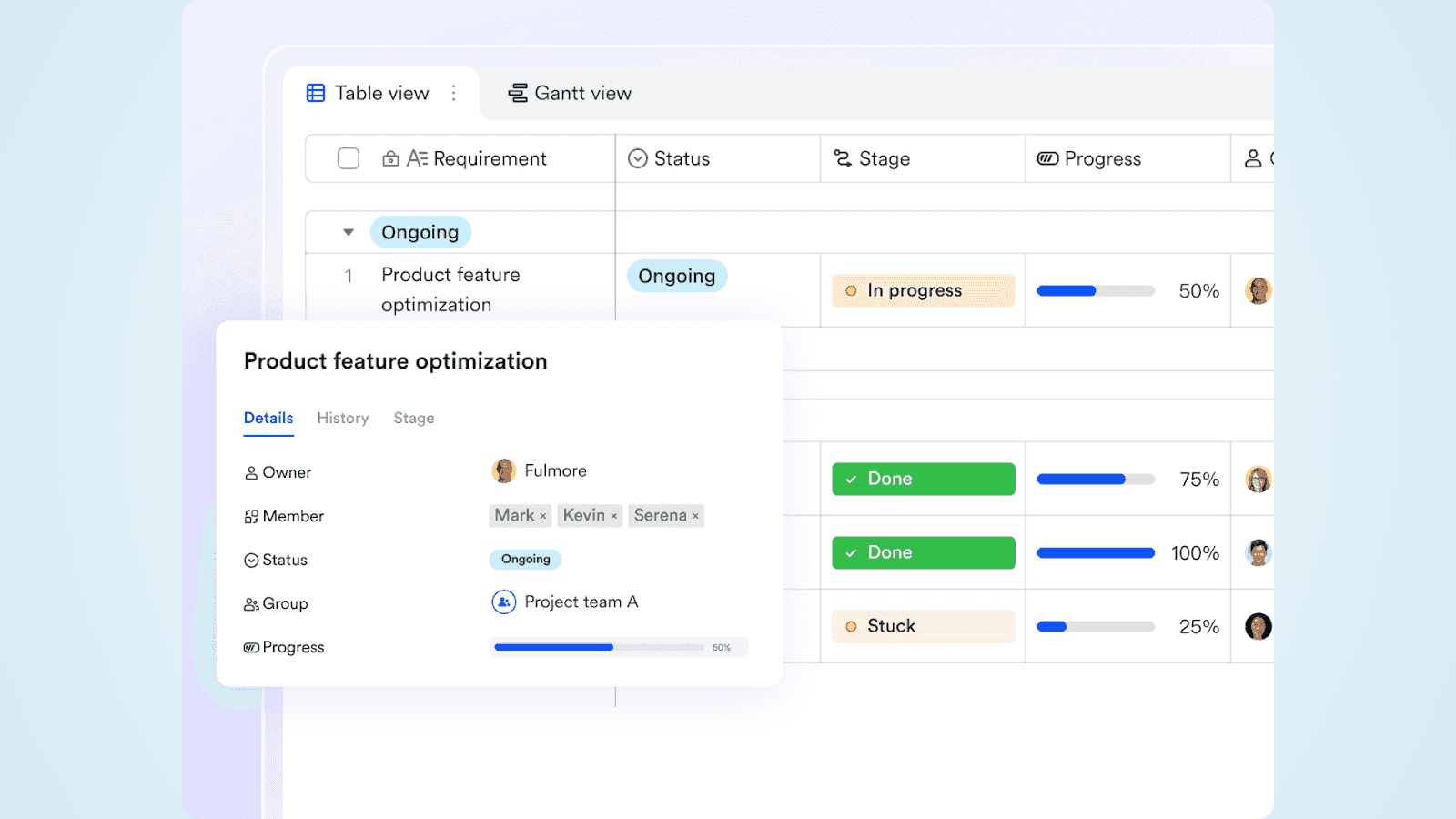Switch to the Stage tab
This screenshot has height=819, width=1456.
pos(413,418)
